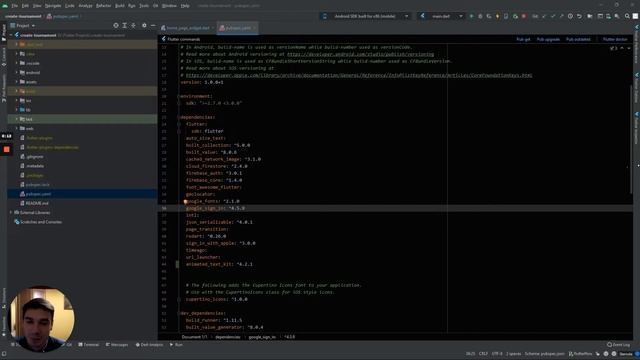Open the Messages tool window
Image resolution: width=640 pixels, height=360 pixels.
point(117,344)
